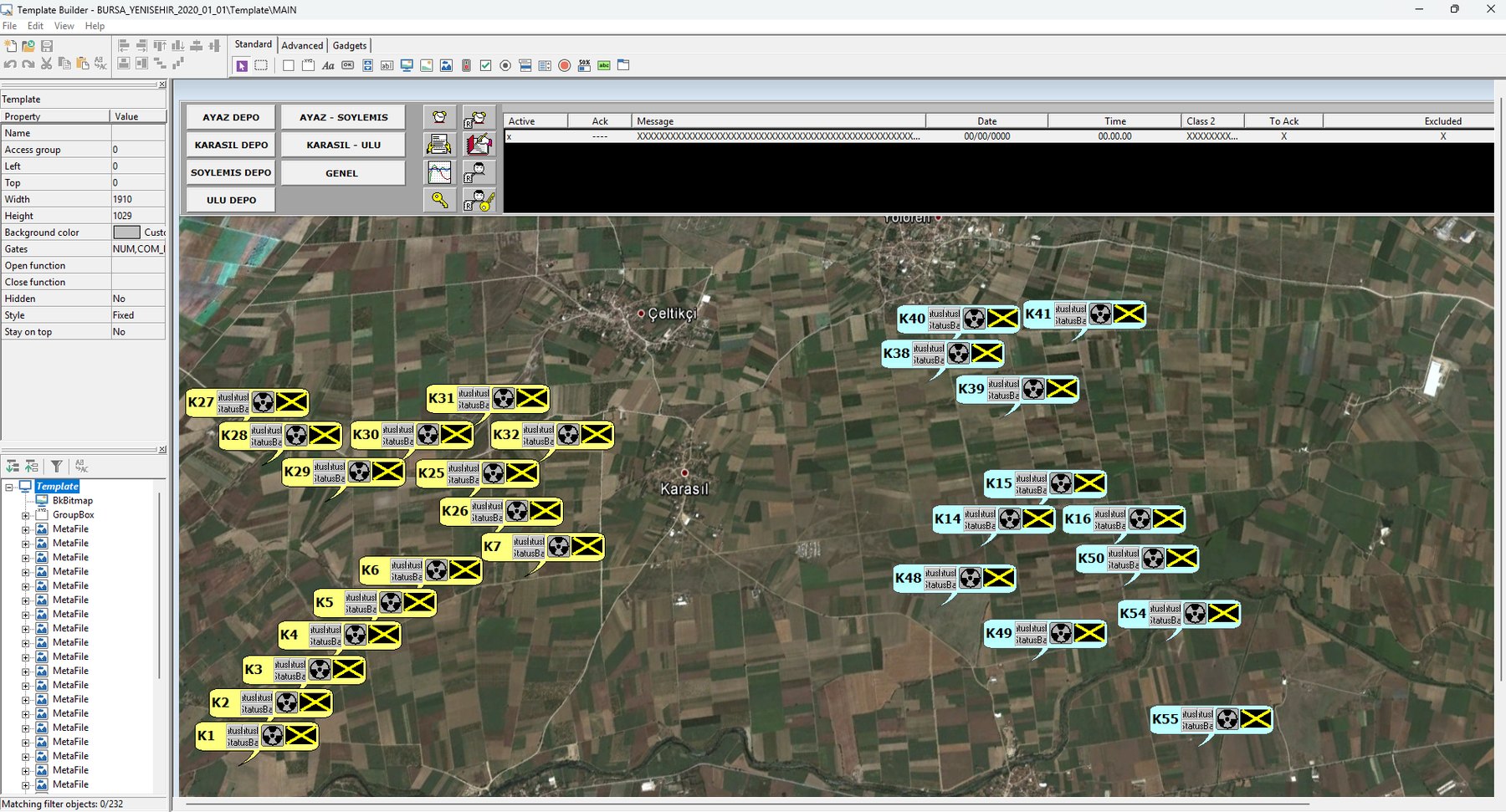Click the printer icon button on the canvas
Screen dimensions: 1506x812
click(x=439, y=145)
